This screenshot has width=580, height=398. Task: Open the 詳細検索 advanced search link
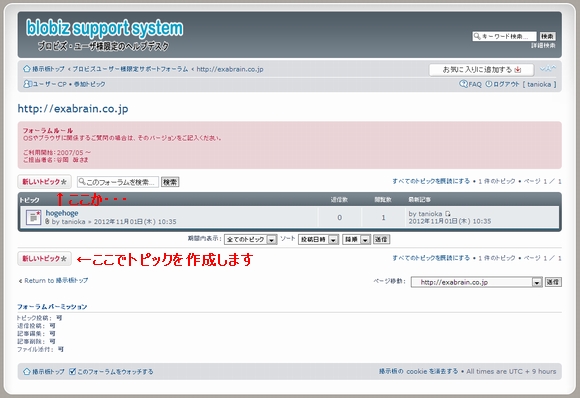coord(543,45)
